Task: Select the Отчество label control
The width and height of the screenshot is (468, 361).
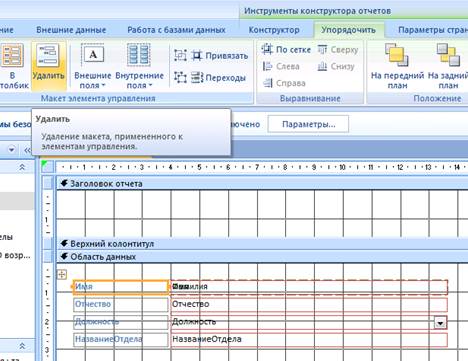Action: pos(121,304)
